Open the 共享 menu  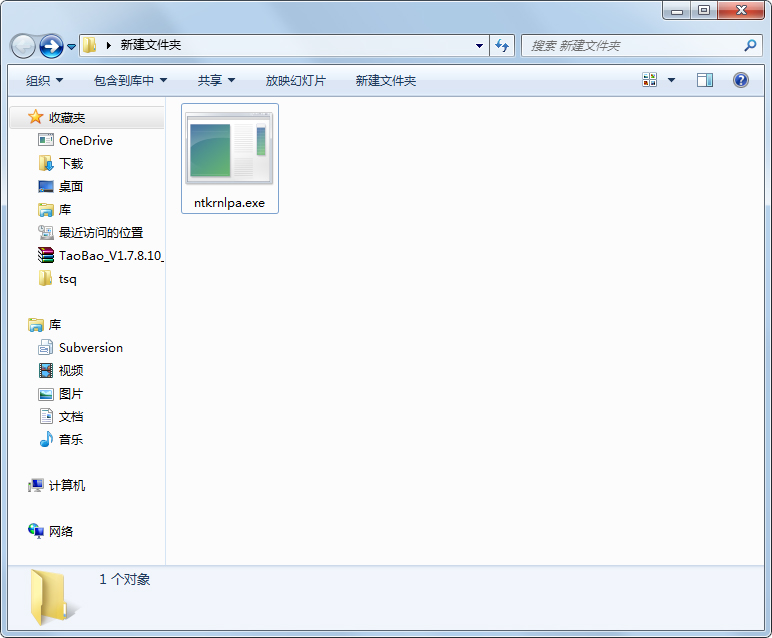pos(216,80)
